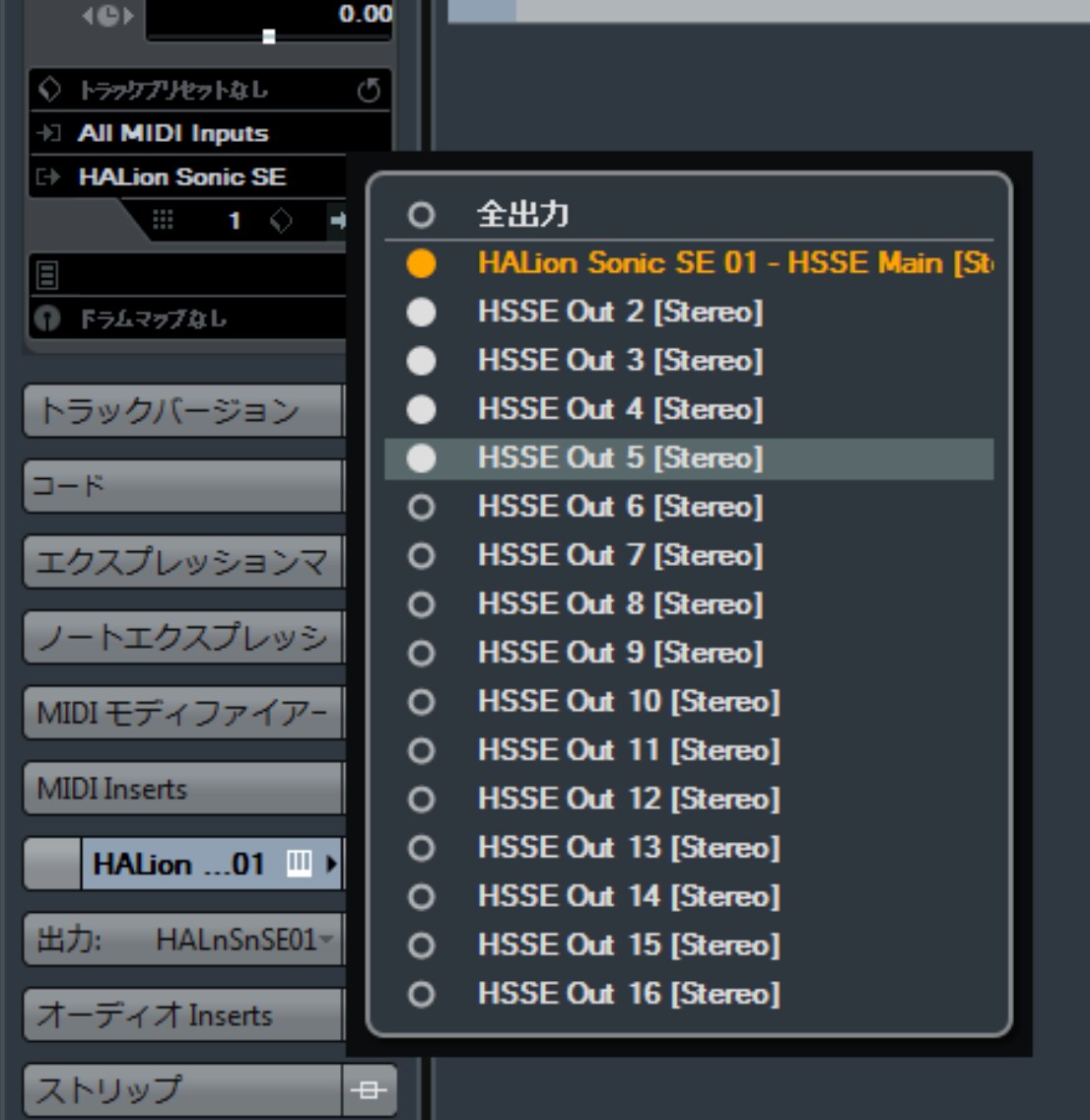Click the drum map circle icon
The width and height of the screenshot is (1090, 1120).
[48, 318]
